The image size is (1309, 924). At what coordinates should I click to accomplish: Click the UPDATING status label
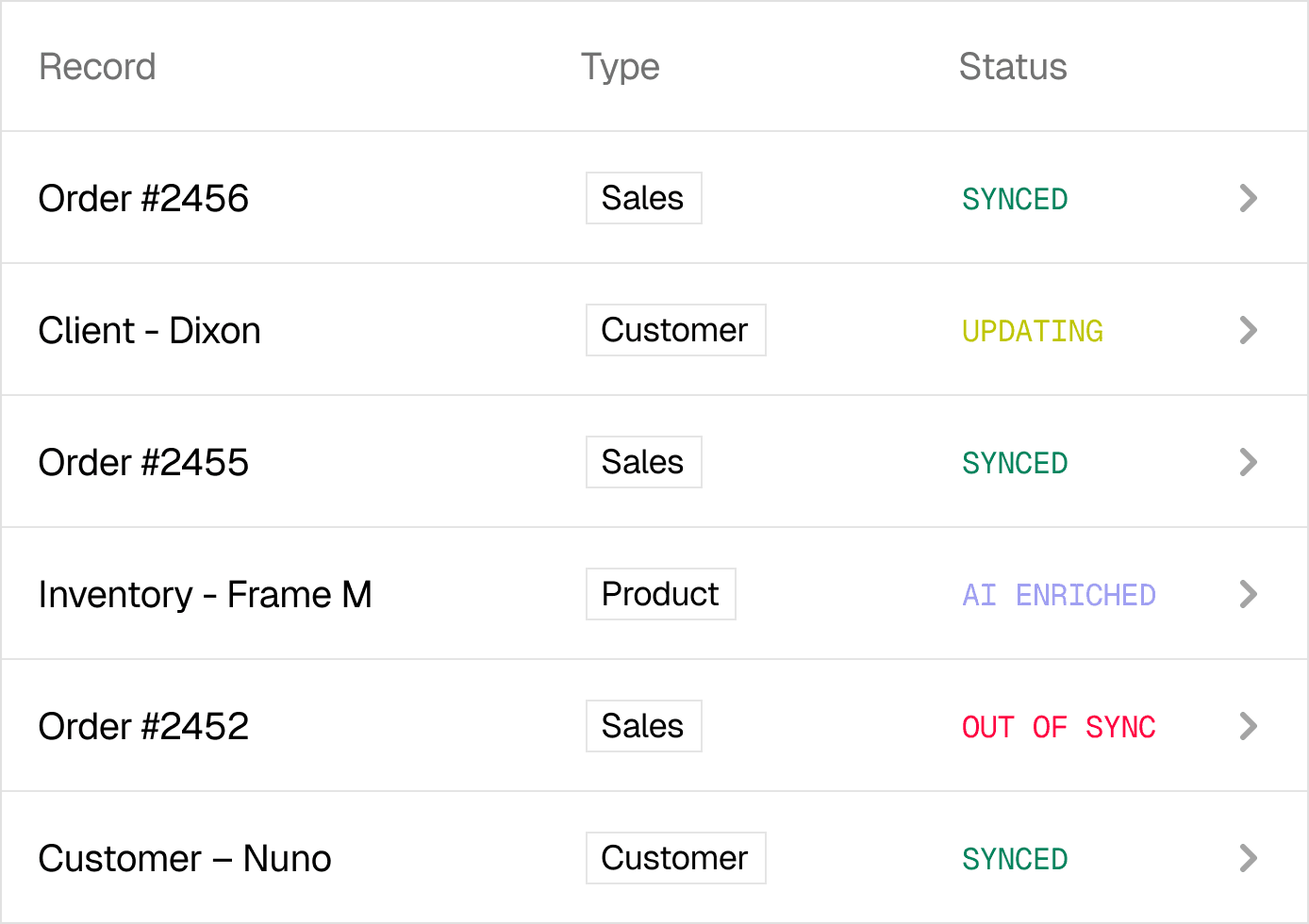click(1032, 331)
